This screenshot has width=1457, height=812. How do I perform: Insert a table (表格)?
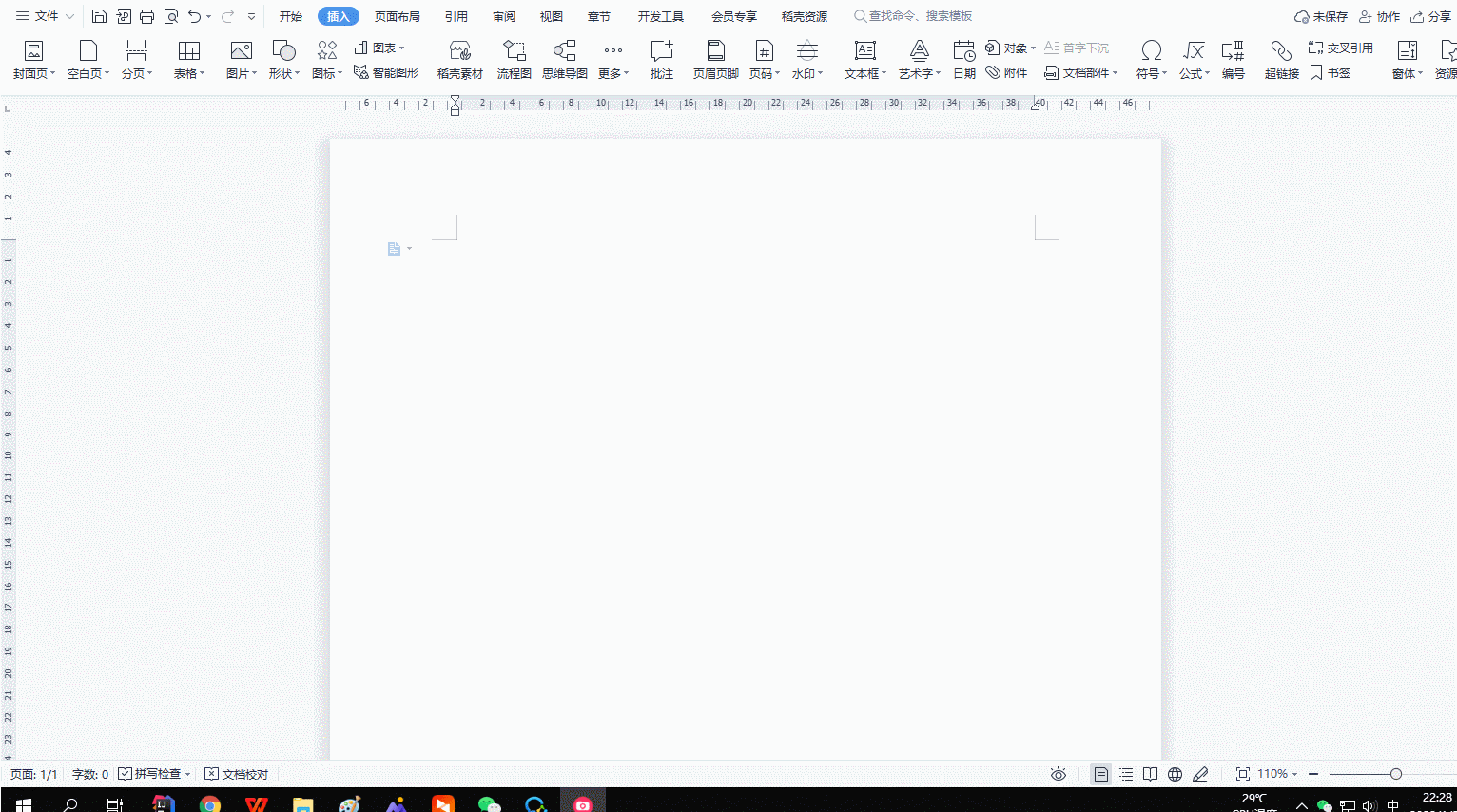tap(189, 60)
